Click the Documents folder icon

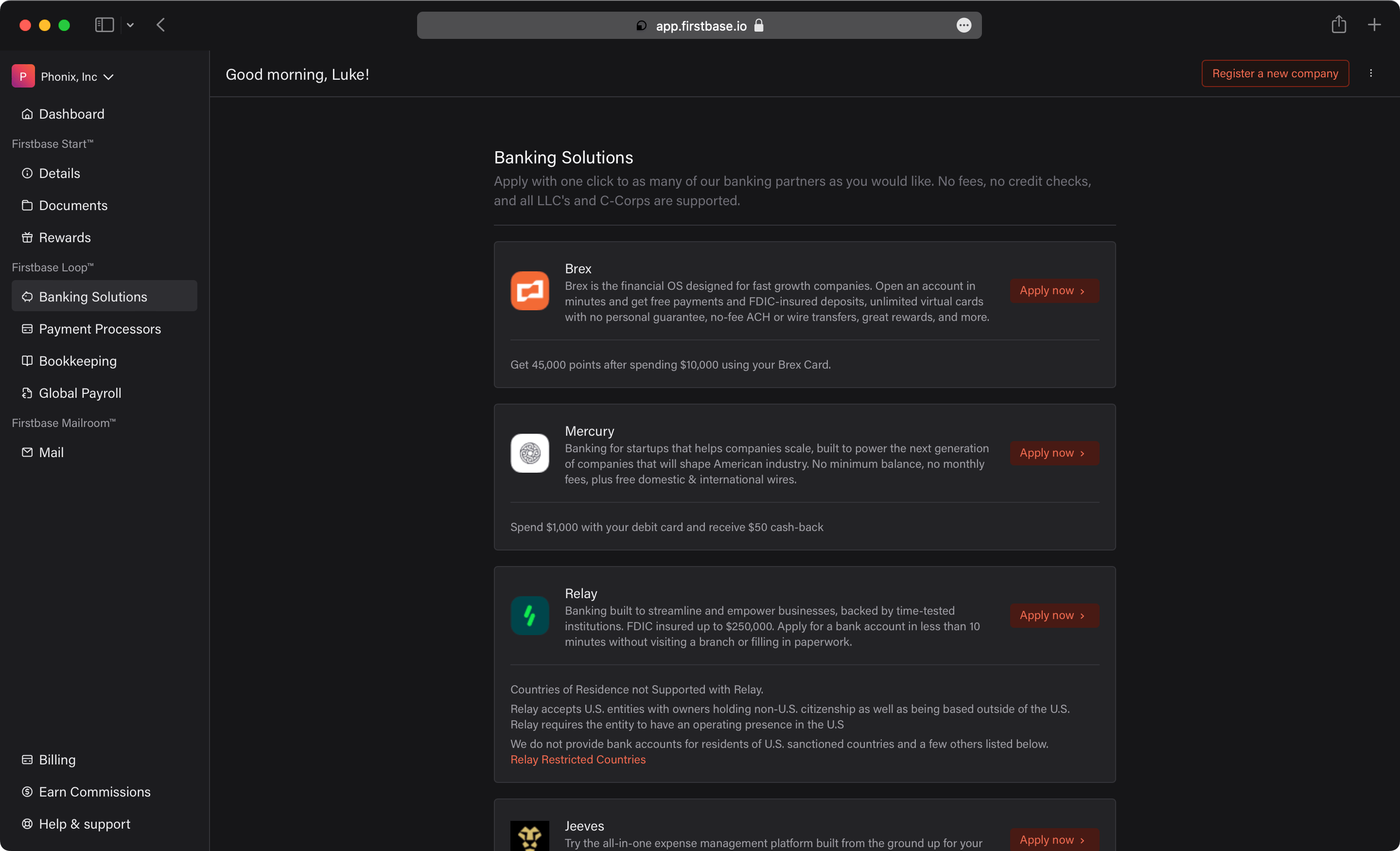tap(27, 205)
